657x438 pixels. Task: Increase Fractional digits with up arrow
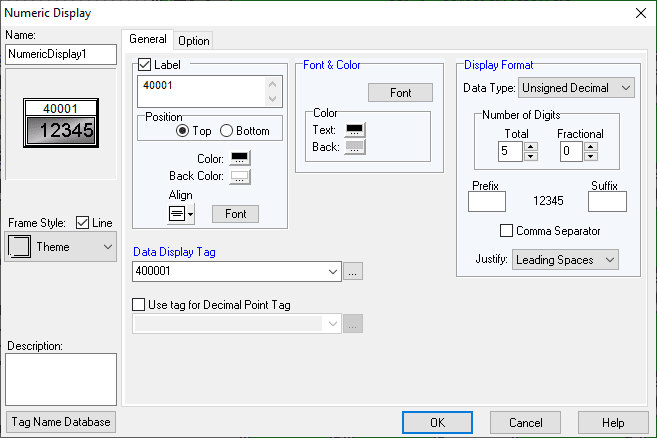(591, 147)
